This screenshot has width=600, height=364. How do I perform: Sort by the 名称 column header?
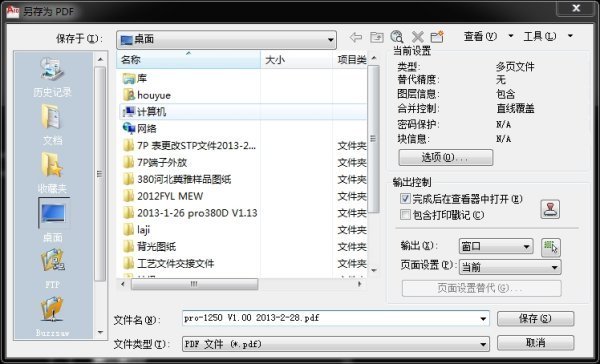click(189, 60)
